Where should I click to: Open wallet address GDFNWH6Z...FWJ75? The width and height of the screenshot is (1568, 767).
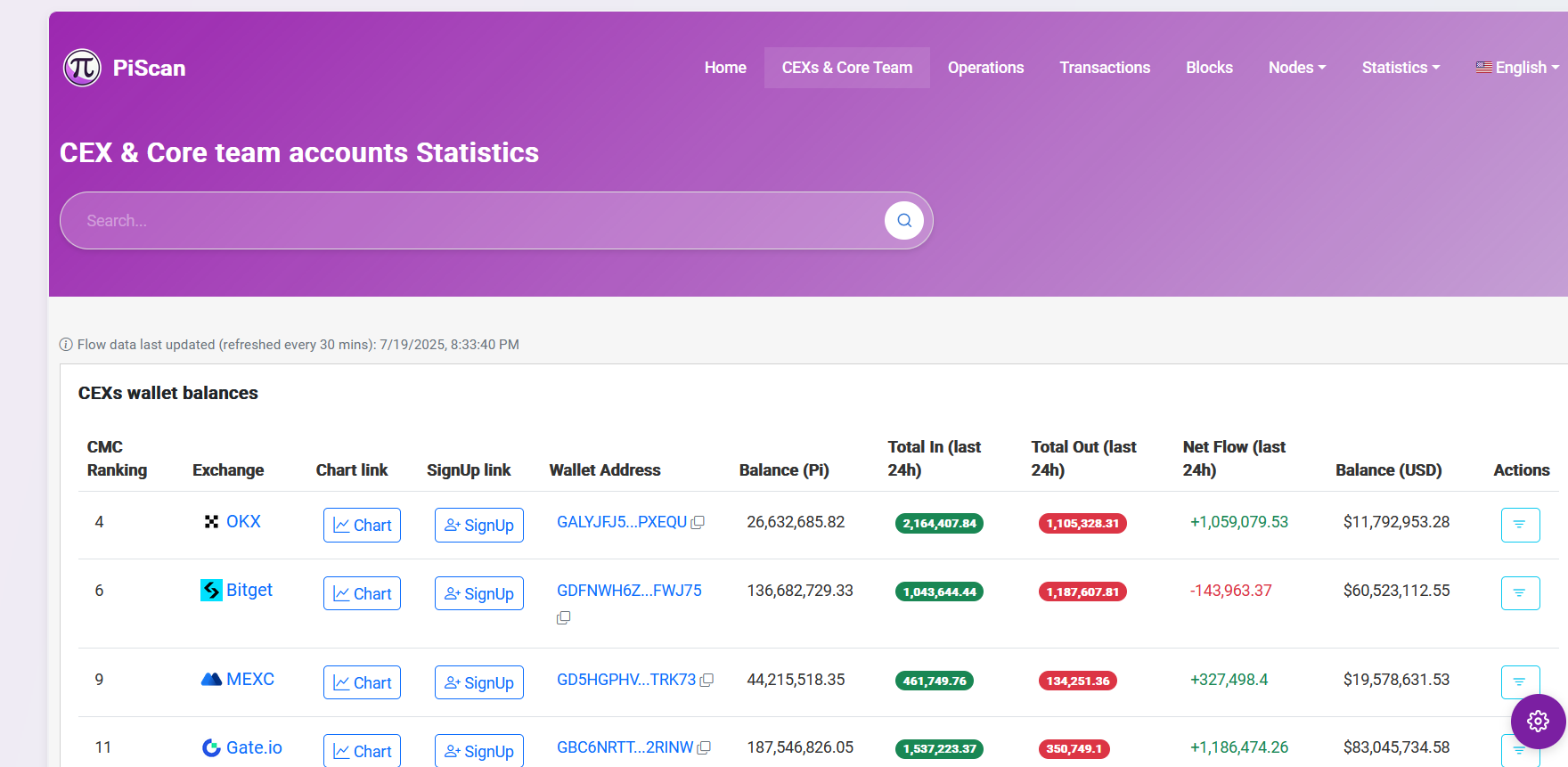[629, 591]
